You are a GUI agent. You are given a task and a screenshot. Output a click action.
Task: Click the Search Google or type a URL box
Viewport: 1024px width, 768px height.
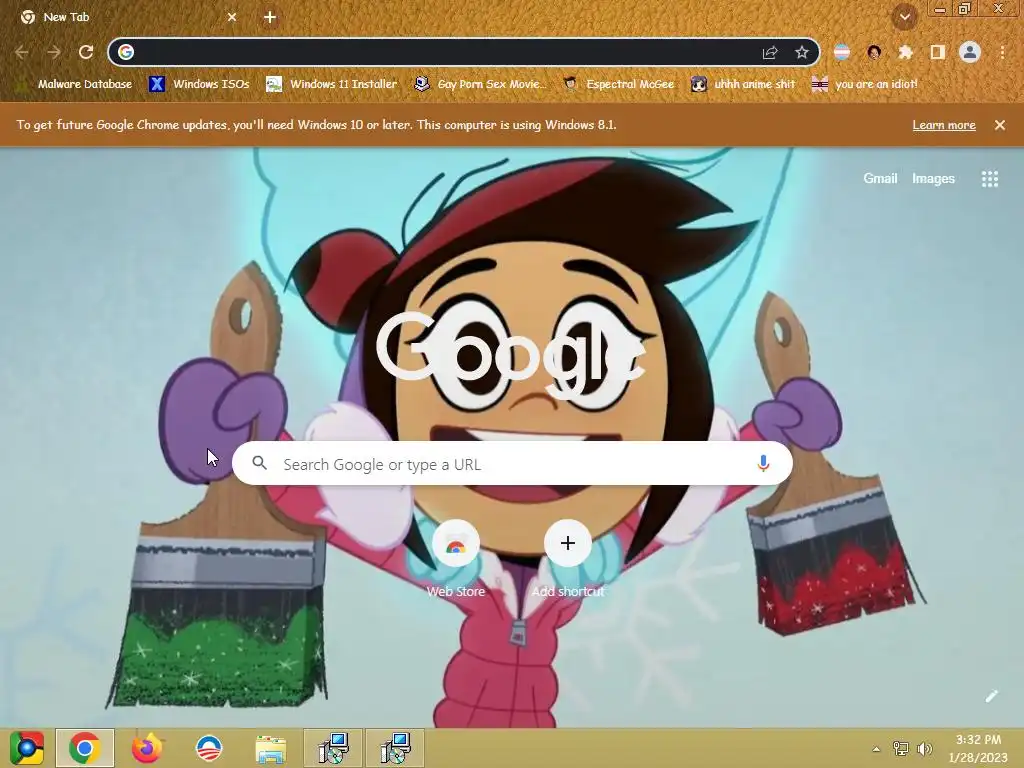[513, 463]
